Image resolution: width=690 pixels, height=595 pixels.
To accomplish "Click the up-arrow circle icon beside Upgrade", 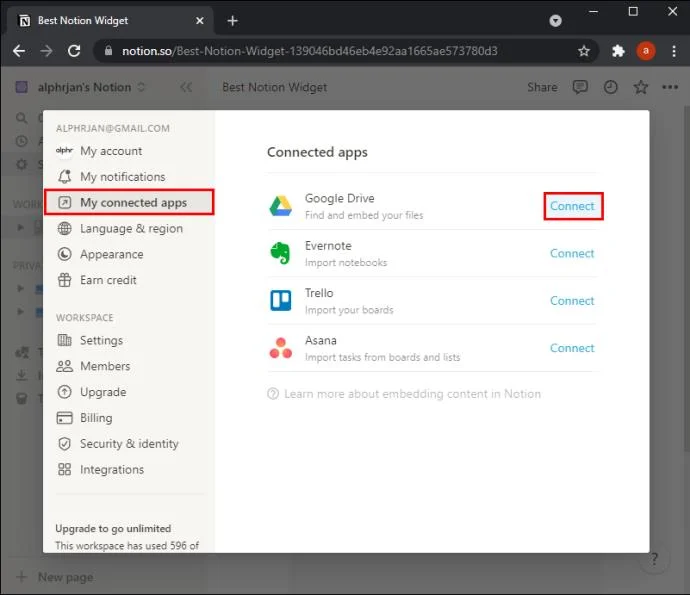I will [x=65, y=392].
